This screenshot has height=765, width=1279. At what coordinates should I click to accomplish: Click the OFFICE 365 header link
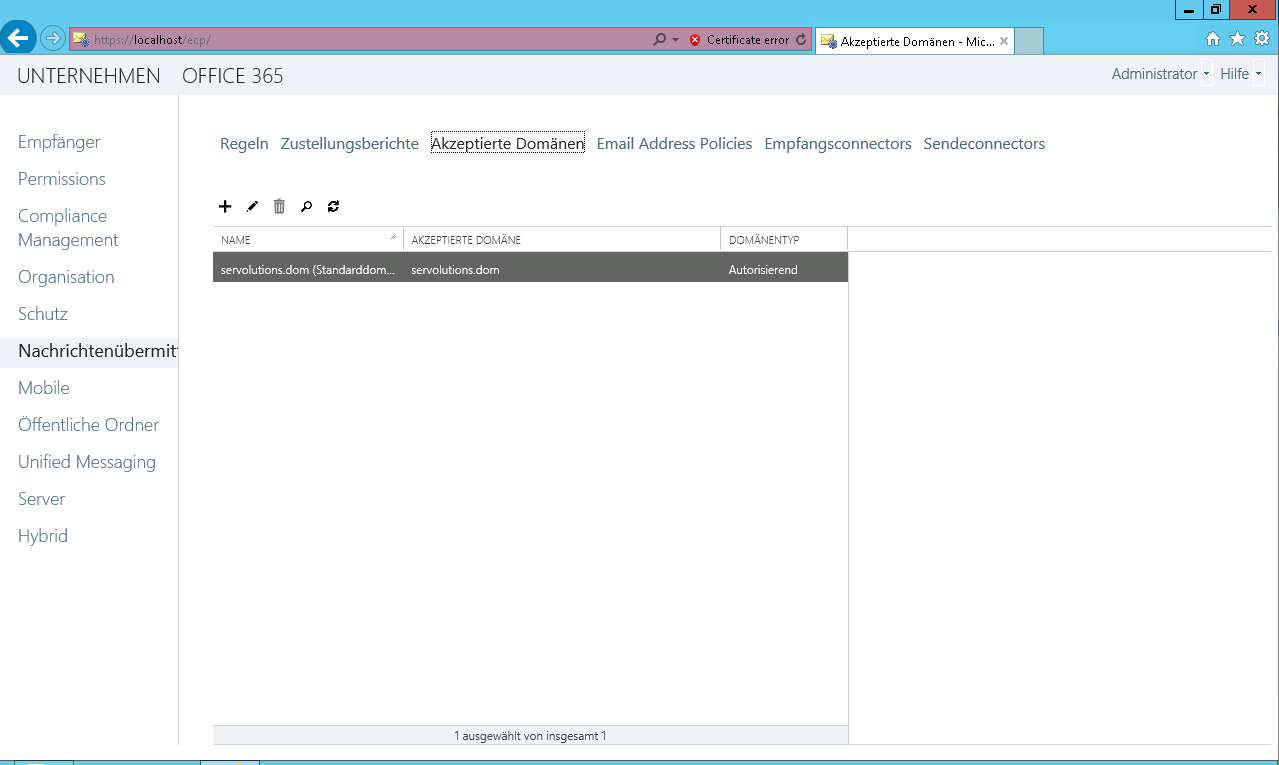click(233, 76)
